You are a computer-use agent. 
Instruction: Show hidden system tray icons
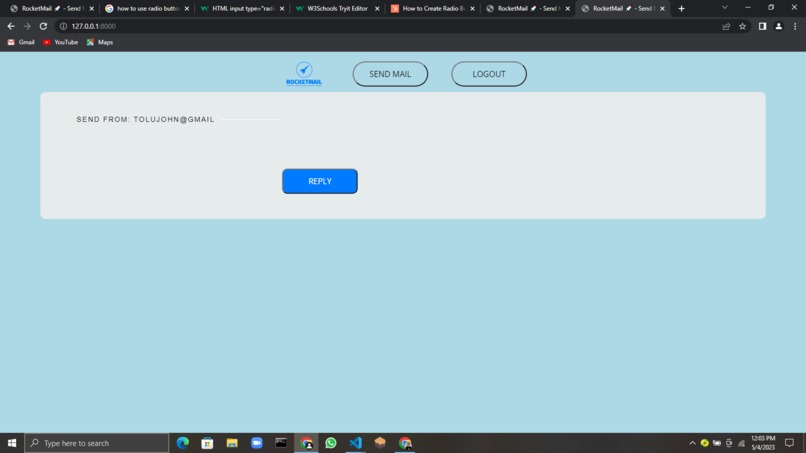point(692,443)
